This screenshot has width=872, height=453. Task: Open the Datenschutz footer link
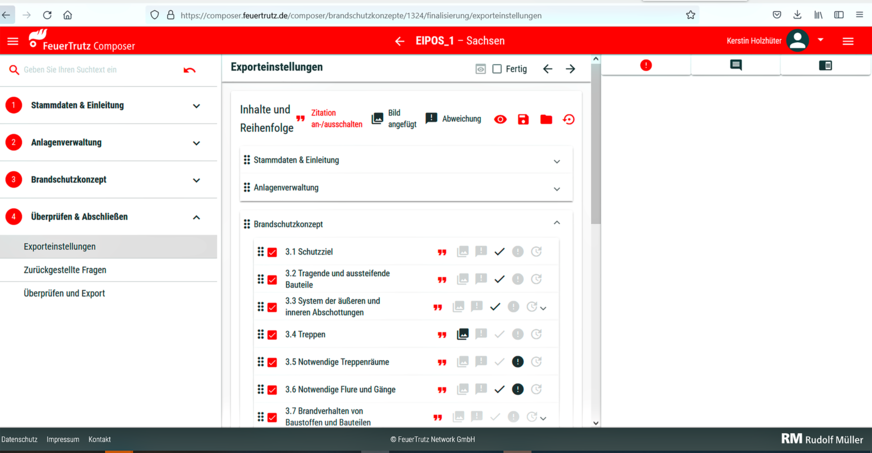point(19,439)
